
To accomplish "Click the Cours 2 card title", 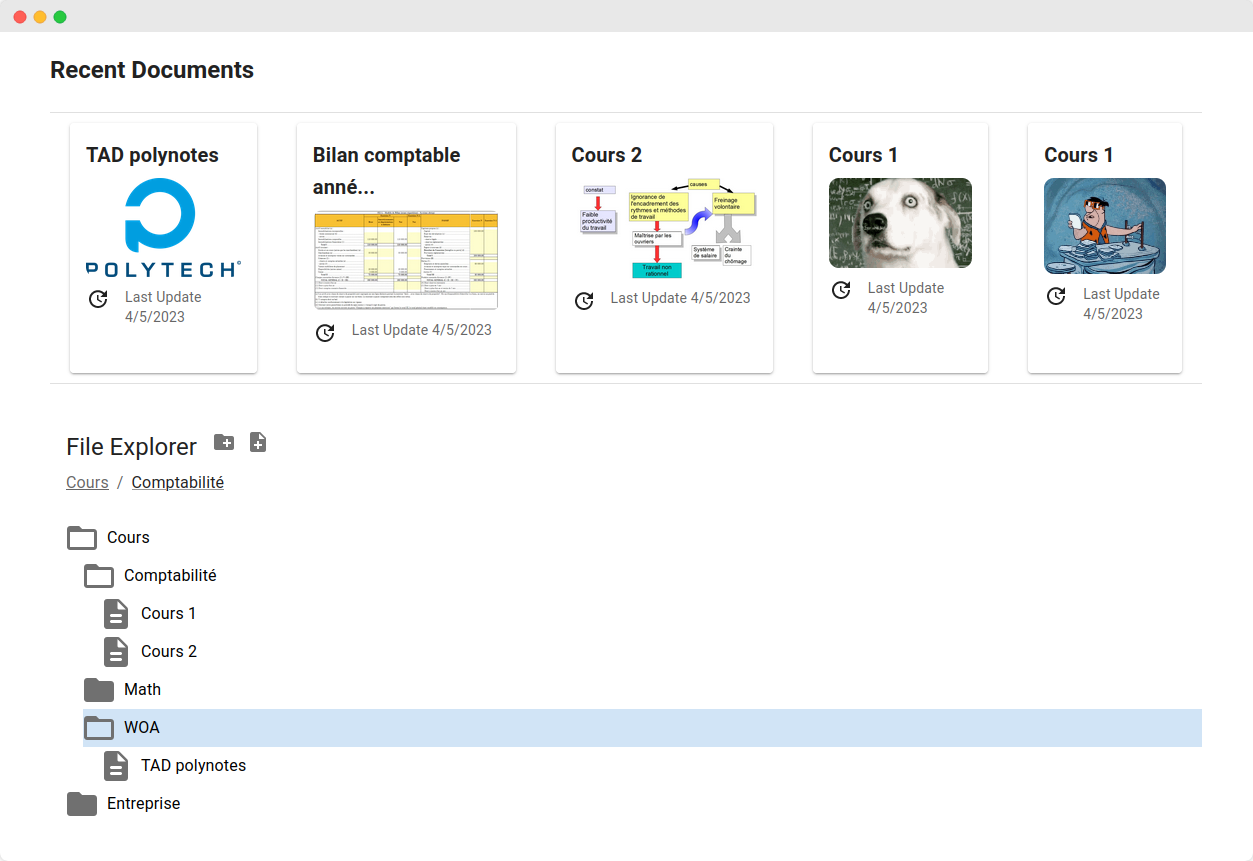I will (x=607, y=155).
